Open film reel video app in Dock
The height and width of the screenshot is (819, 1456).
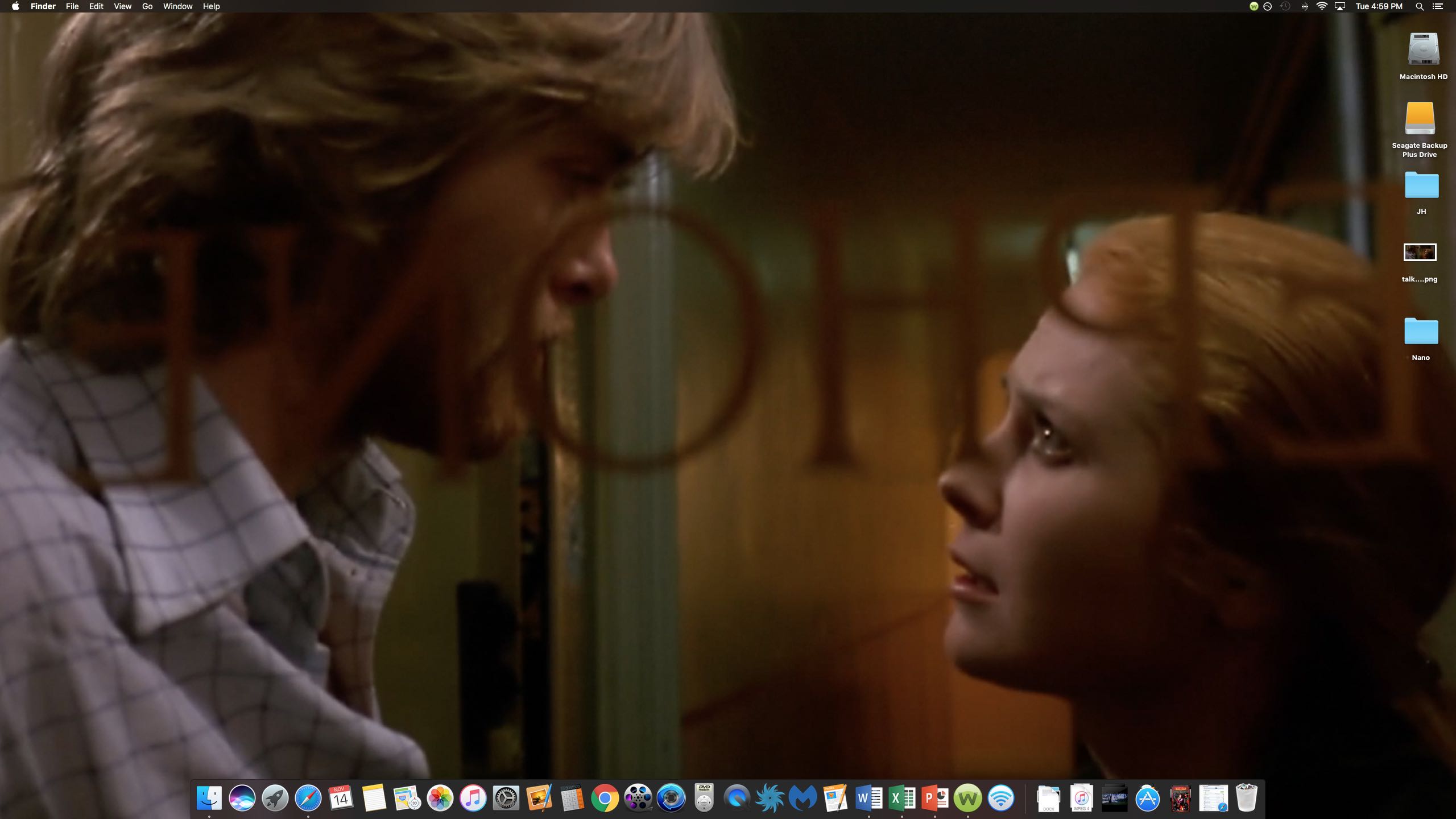point(638,798)
